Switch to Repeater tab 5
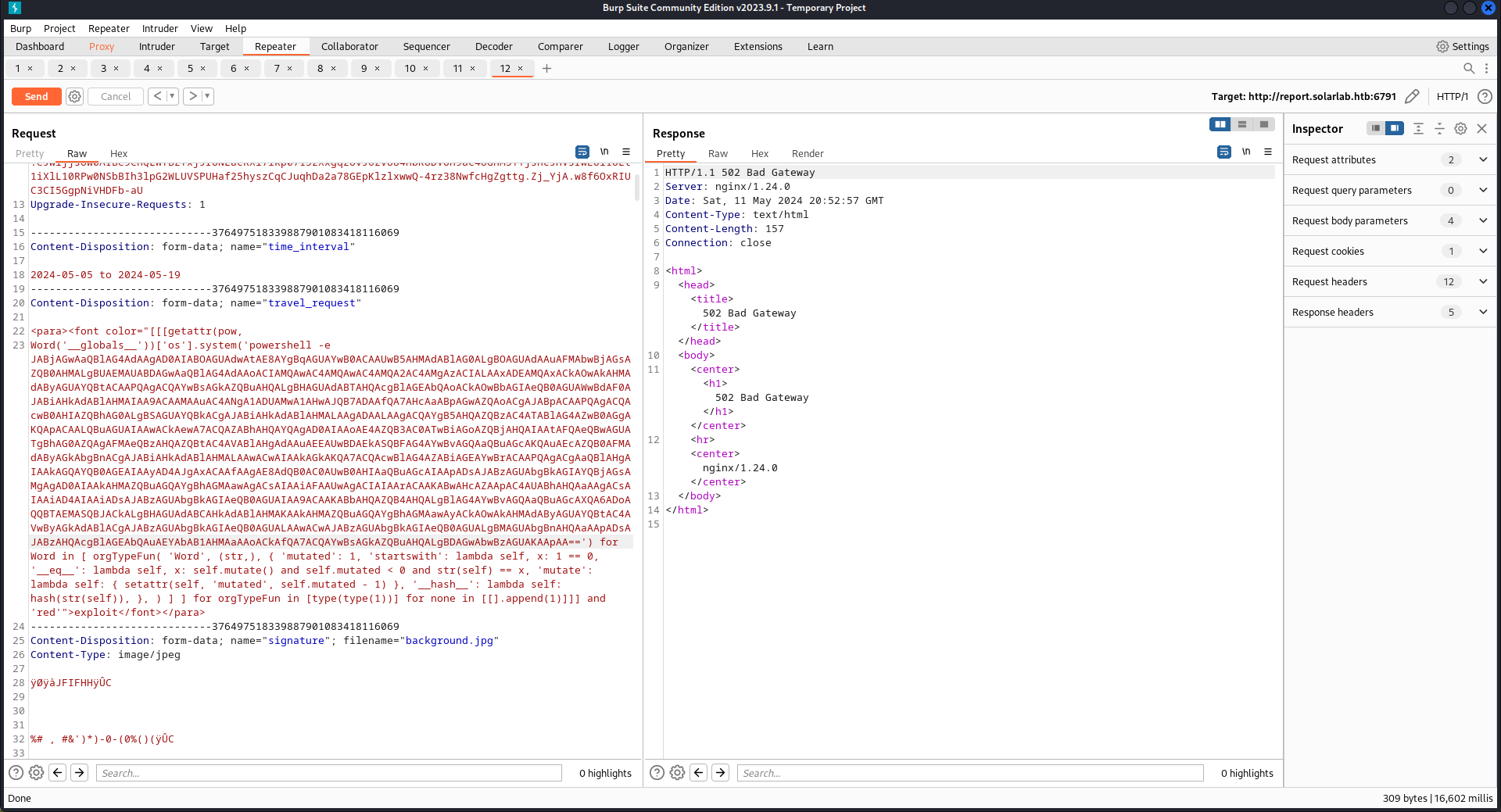The width and height of the screenshot is (1501, 812). click(x=190, y=68)
